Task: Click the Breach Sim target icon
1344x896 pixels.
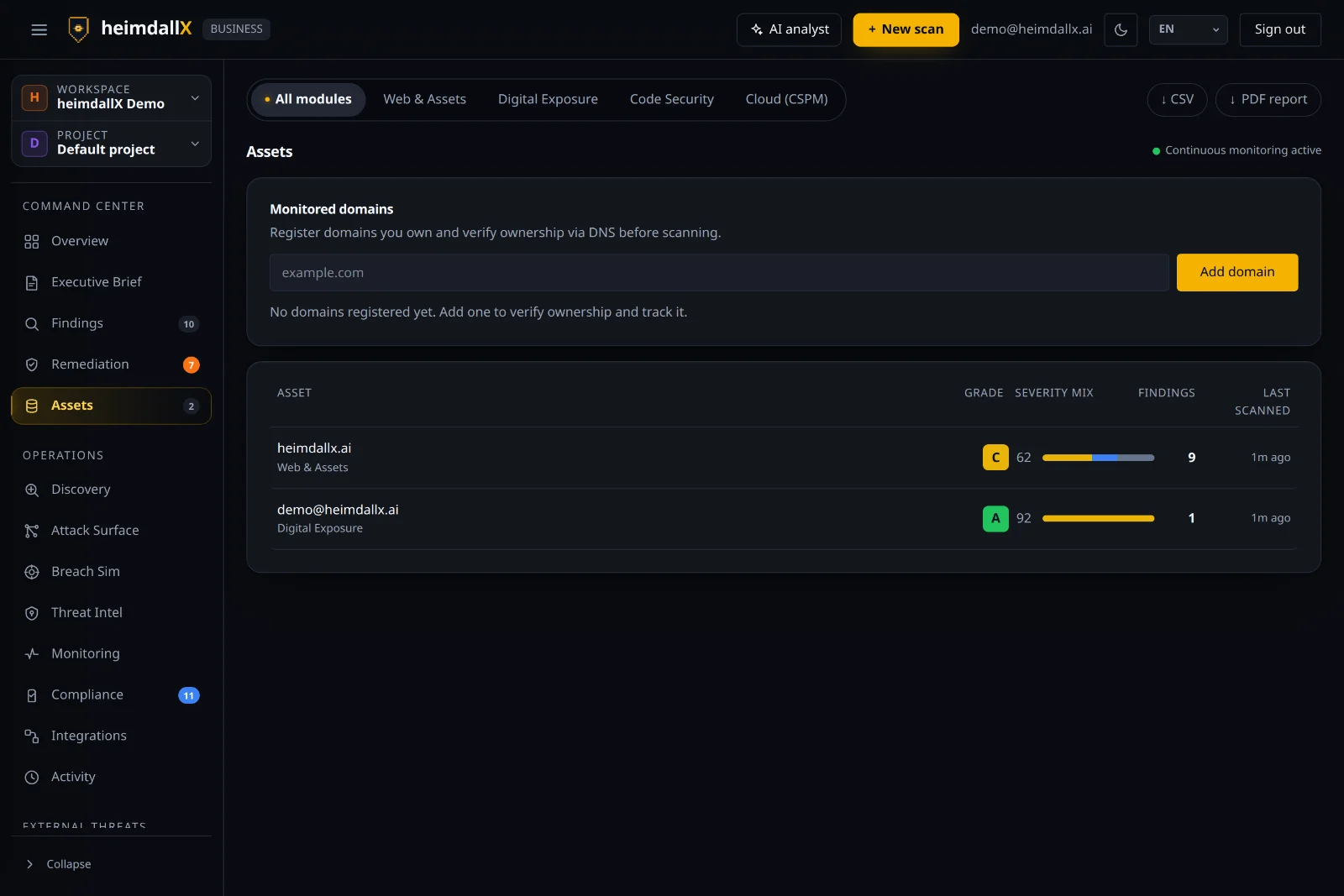Action: 32,573
